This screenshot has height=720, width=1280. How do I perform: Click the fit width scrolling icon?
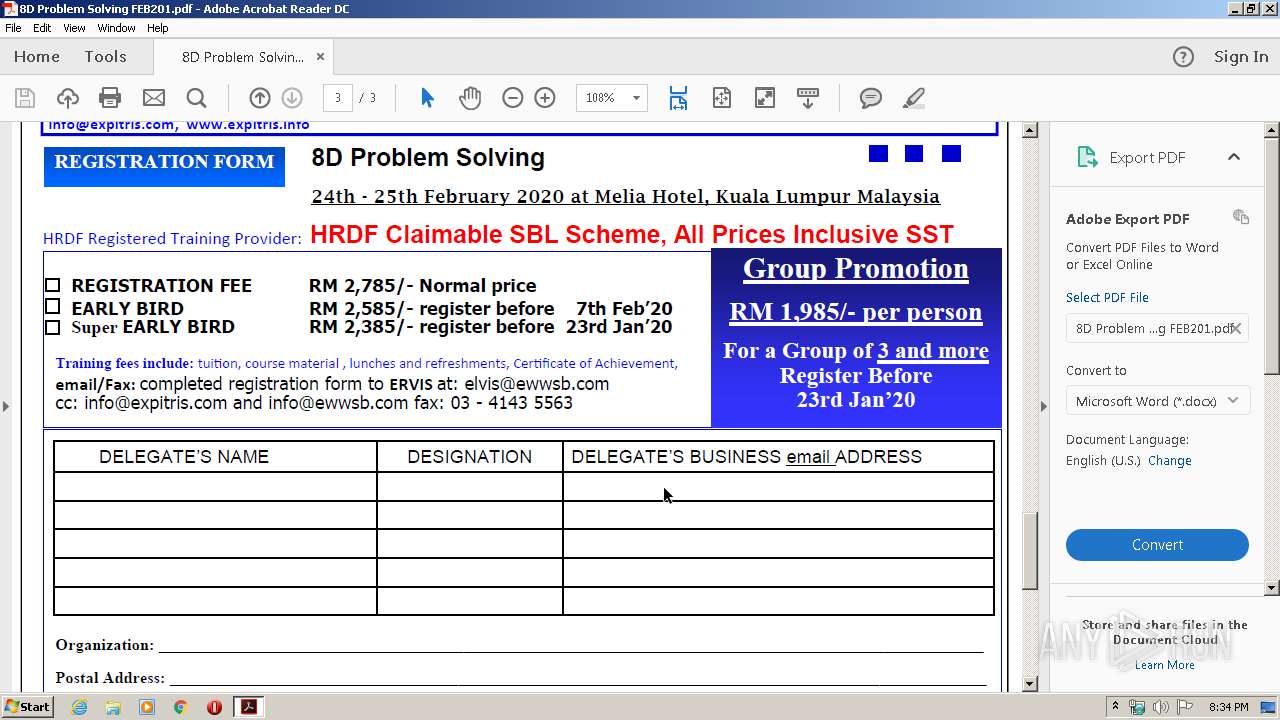[678, 98]
